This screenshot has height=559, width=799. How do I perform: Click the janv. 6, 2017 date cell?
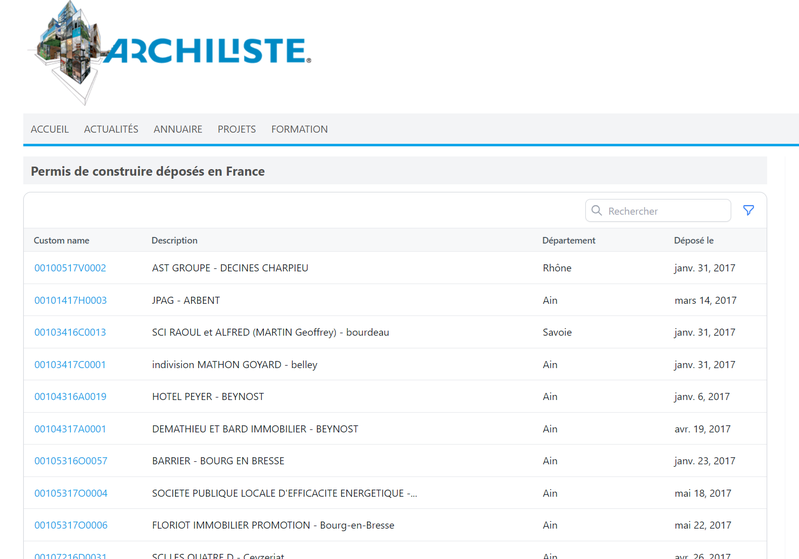click(x=702, y=396)
